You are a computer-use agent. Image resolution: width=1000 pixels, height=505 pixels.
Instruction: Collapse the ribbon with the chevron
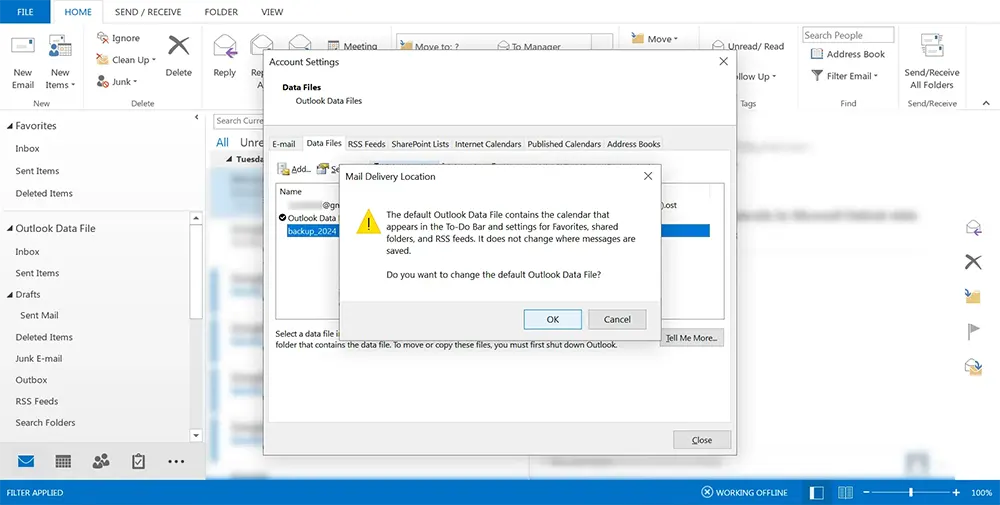click(x=986, y=103)
